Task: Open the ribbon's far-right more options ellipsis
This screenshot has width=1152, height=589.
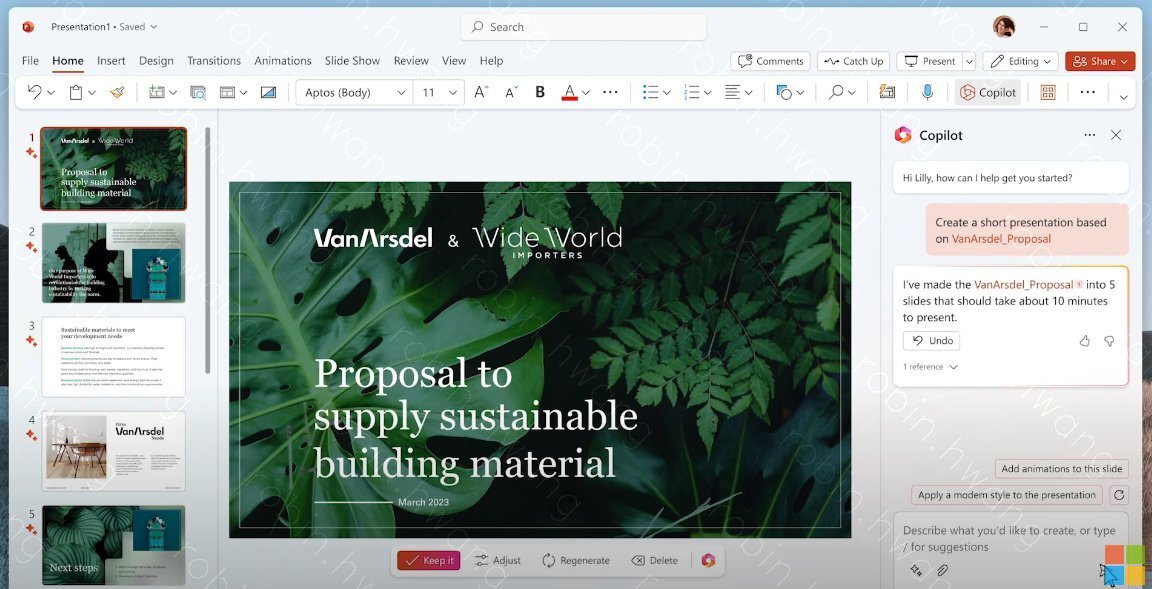Action: coord(1088,92)
